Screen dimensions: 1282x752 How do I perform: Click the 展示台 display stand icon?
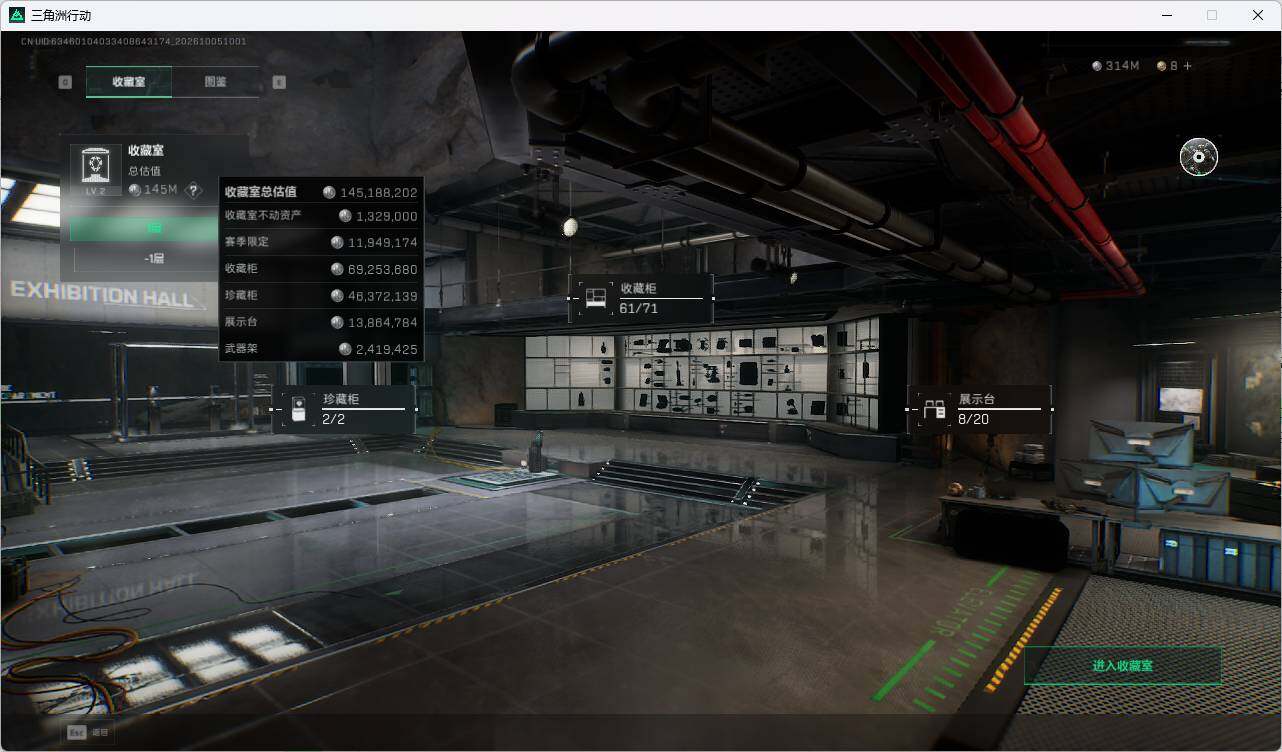coord(935,410)
